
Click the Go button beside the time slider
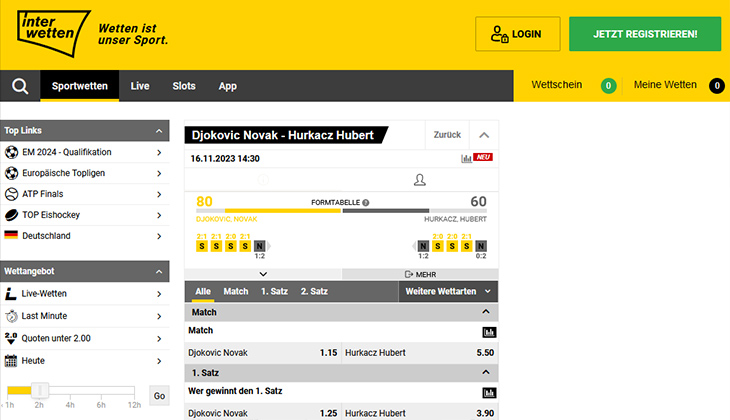pyautogui.click(x=159, y=396)
